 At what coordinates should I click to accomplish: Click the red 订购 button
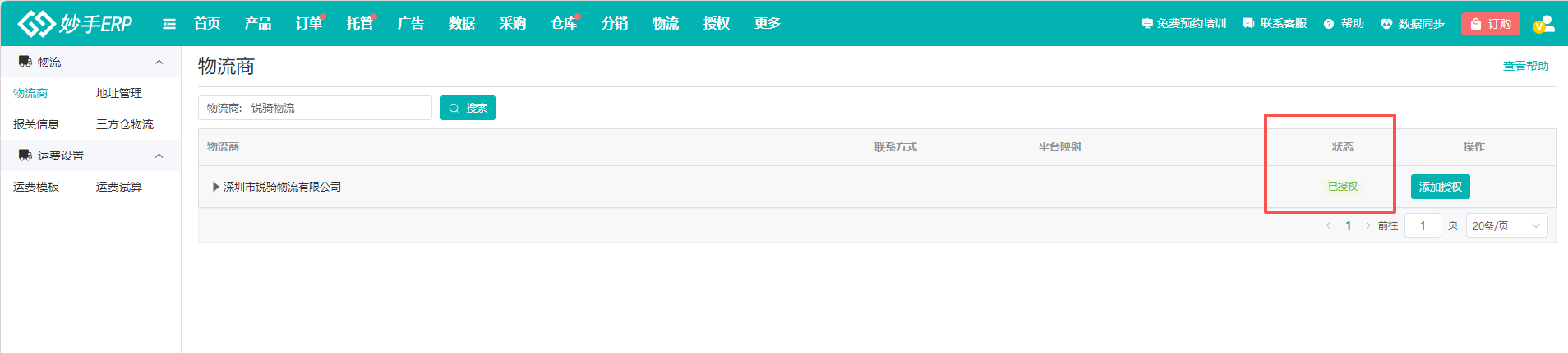(x=1491, y=24)
